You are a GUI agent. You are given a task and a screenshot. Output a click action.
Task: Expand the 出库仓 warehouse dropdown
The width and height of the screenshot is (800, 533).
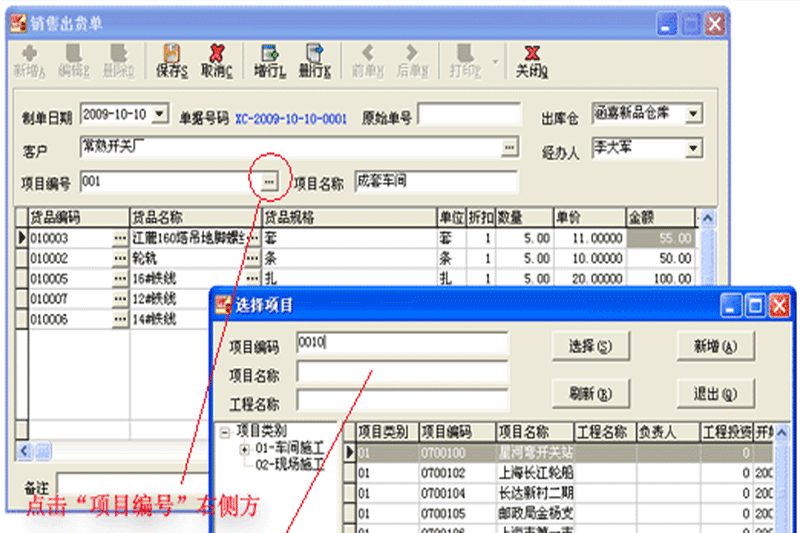693,113
